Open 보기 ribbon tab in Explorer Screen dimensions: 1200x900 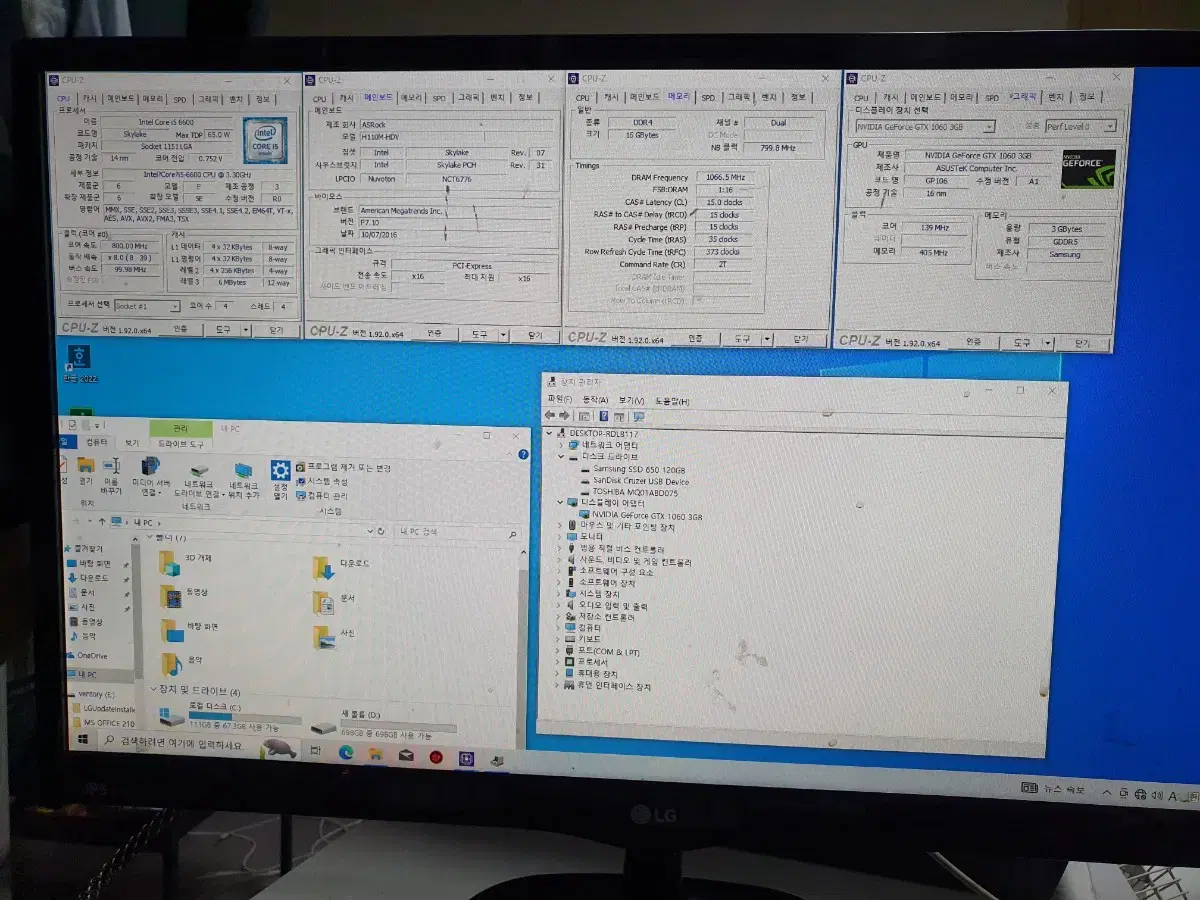pyautogui.click(x=132, y=442)
